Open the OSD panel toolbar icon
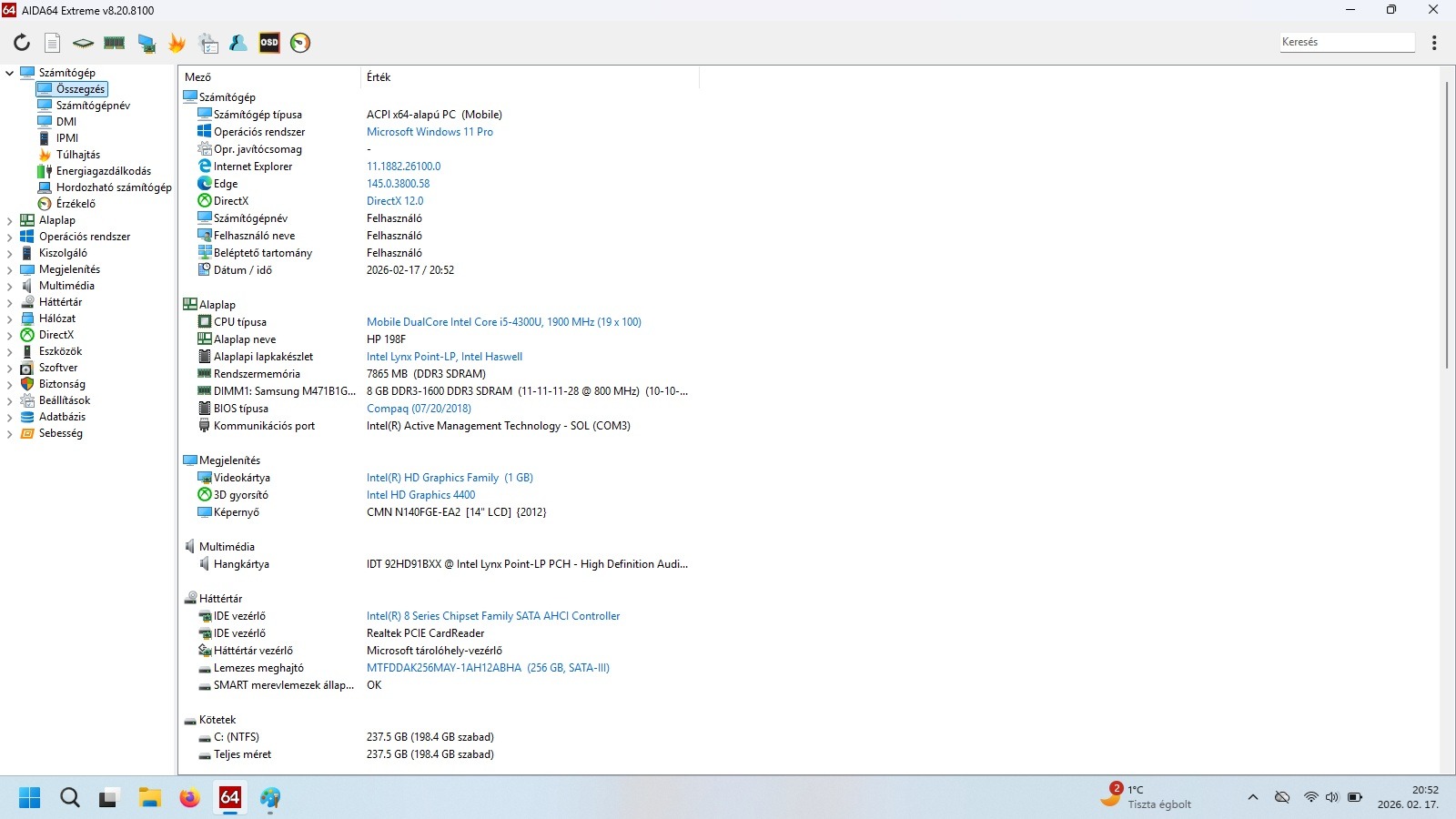This screenshot has width=1456, height=819. click(x=269, y=43)
